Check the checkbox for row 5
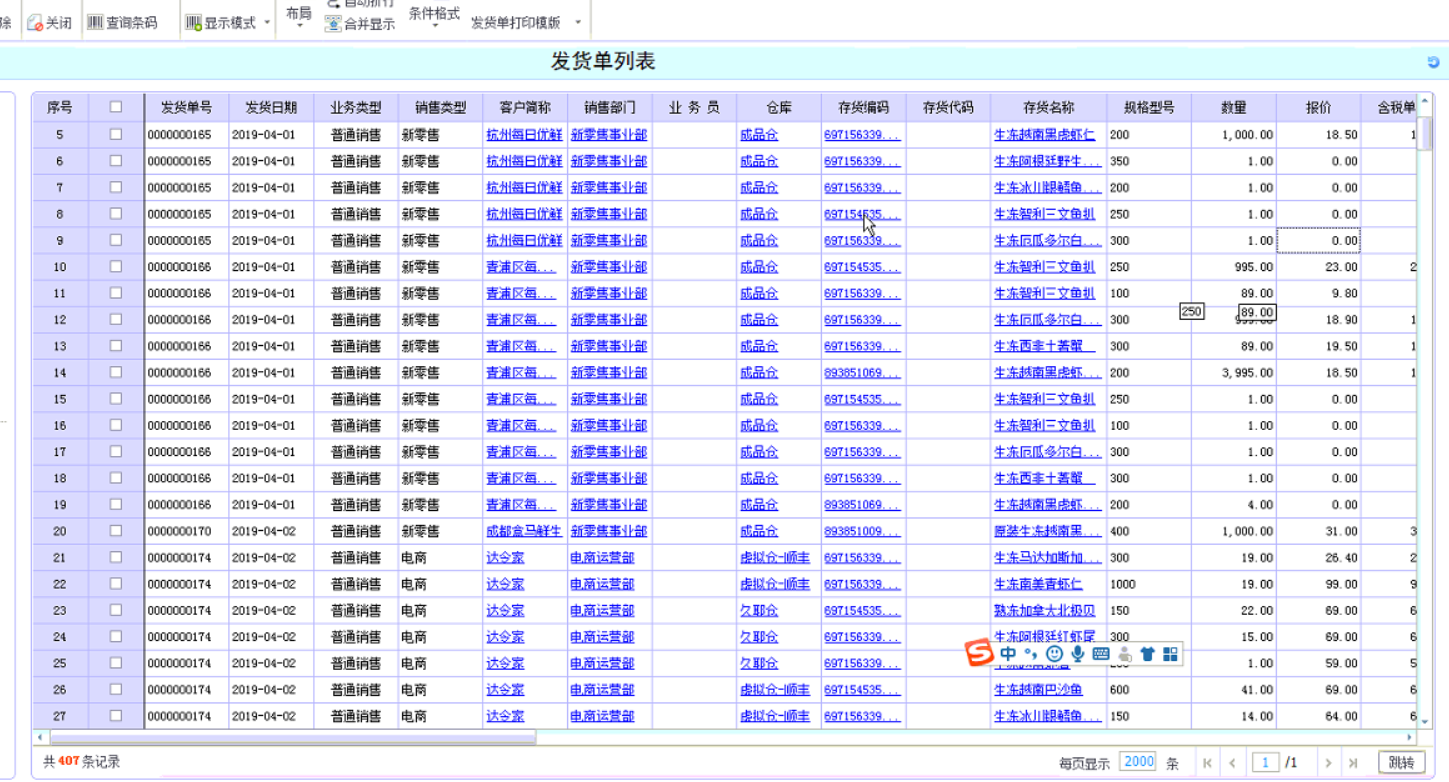1449x782 pixels. tap(116, 134)
